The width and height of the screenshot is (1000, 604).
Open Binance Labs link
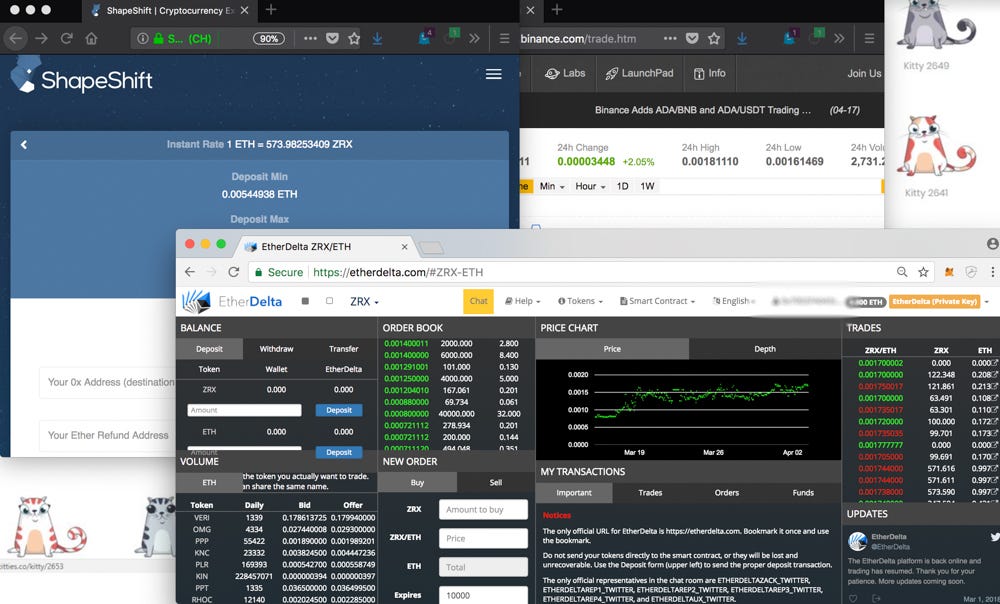565,73
